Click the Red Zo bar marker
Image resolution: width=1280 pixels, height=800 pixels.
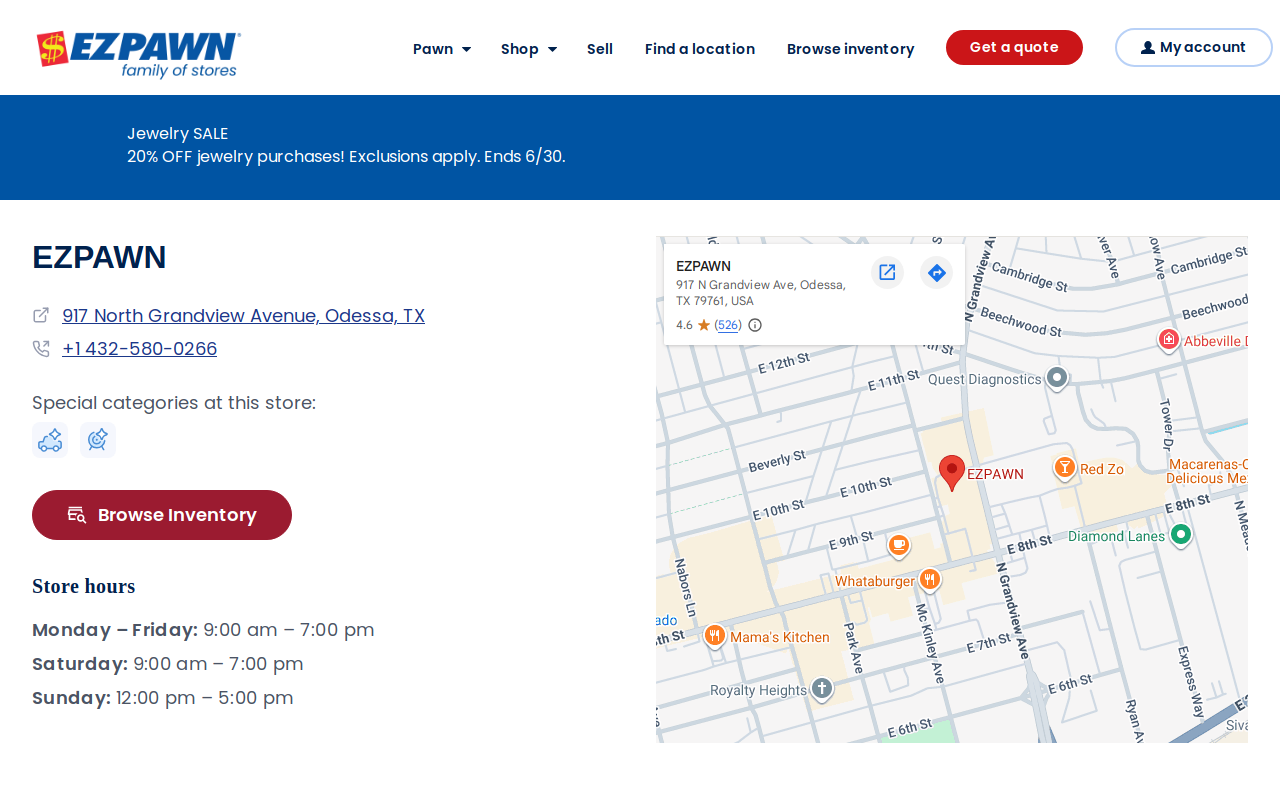[1065, 468]
